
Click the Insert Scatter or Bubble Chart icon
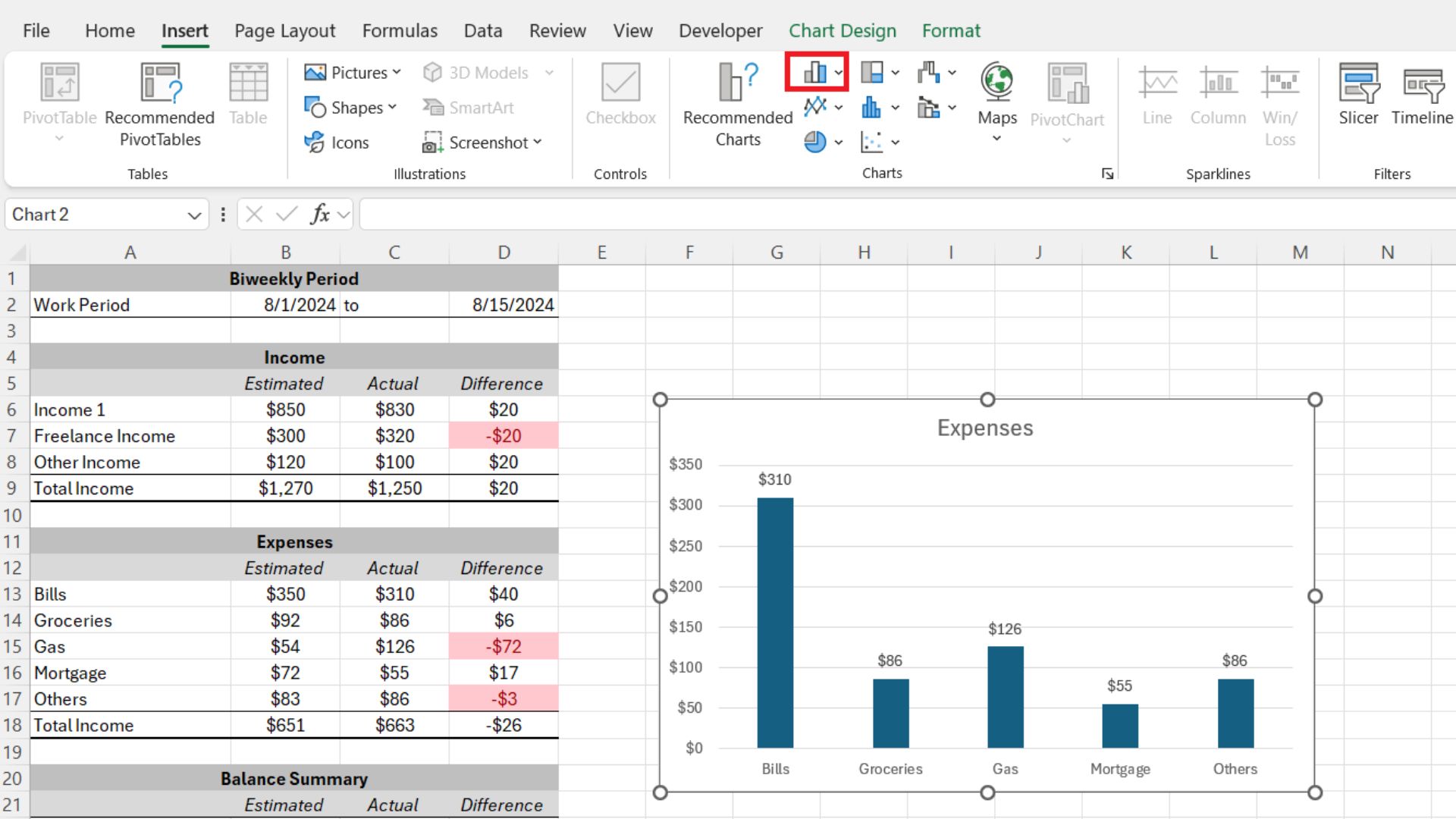pos(872,142)
